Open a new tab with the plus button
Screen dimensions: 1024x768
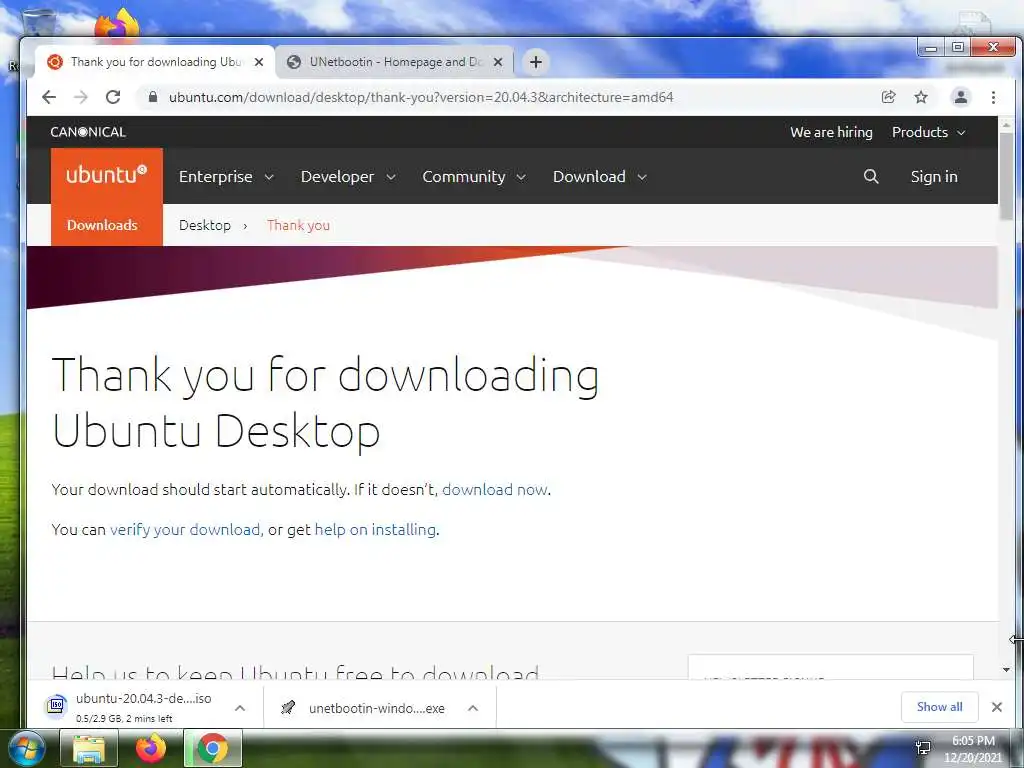click(x=536, y=62)
